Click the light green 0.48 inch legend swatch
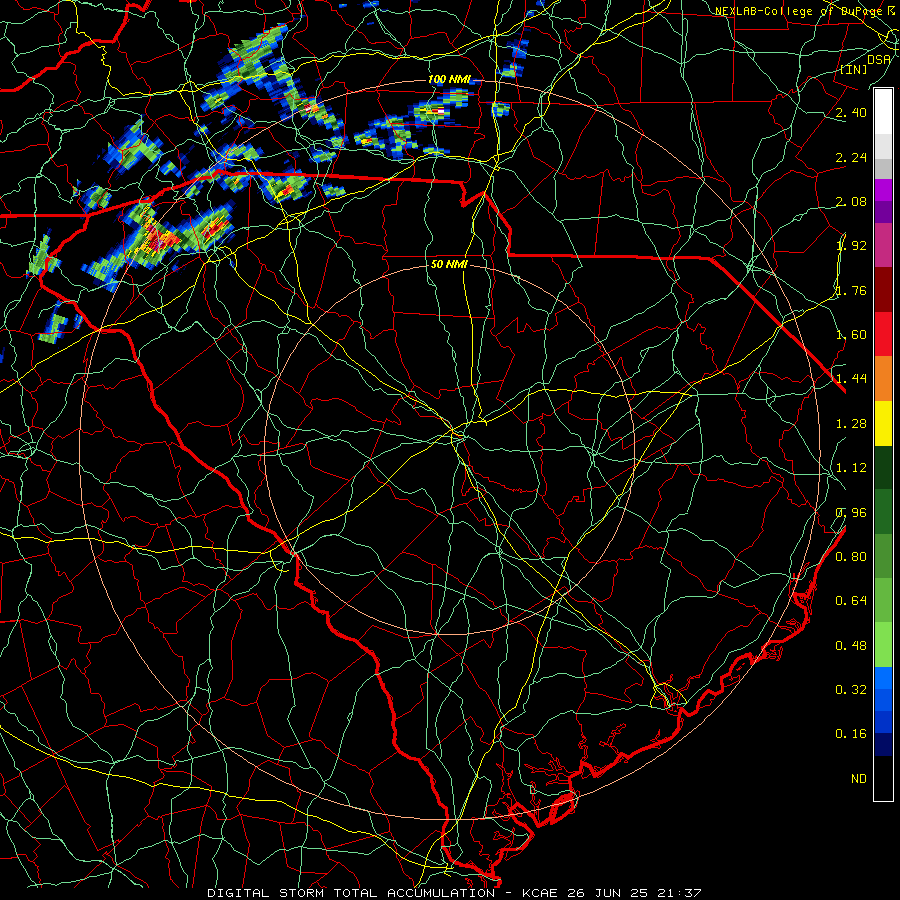The image size is (900, 900). pyautogui.click(x=883, y=645)
